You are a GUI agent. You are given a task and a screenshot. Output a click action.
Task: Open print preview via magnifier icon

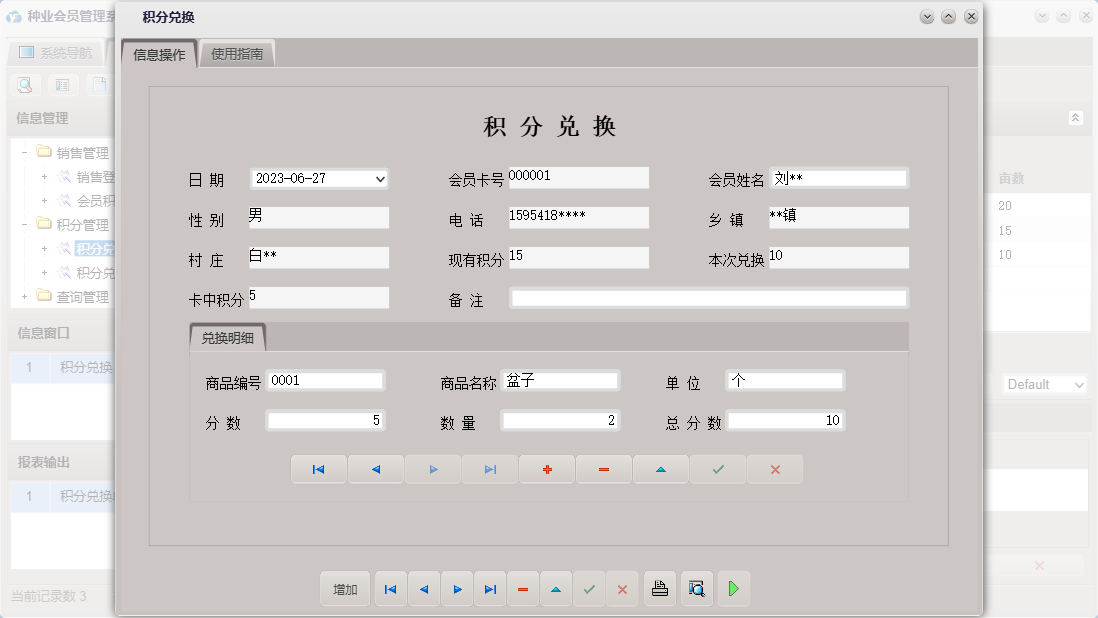(697, 589)
